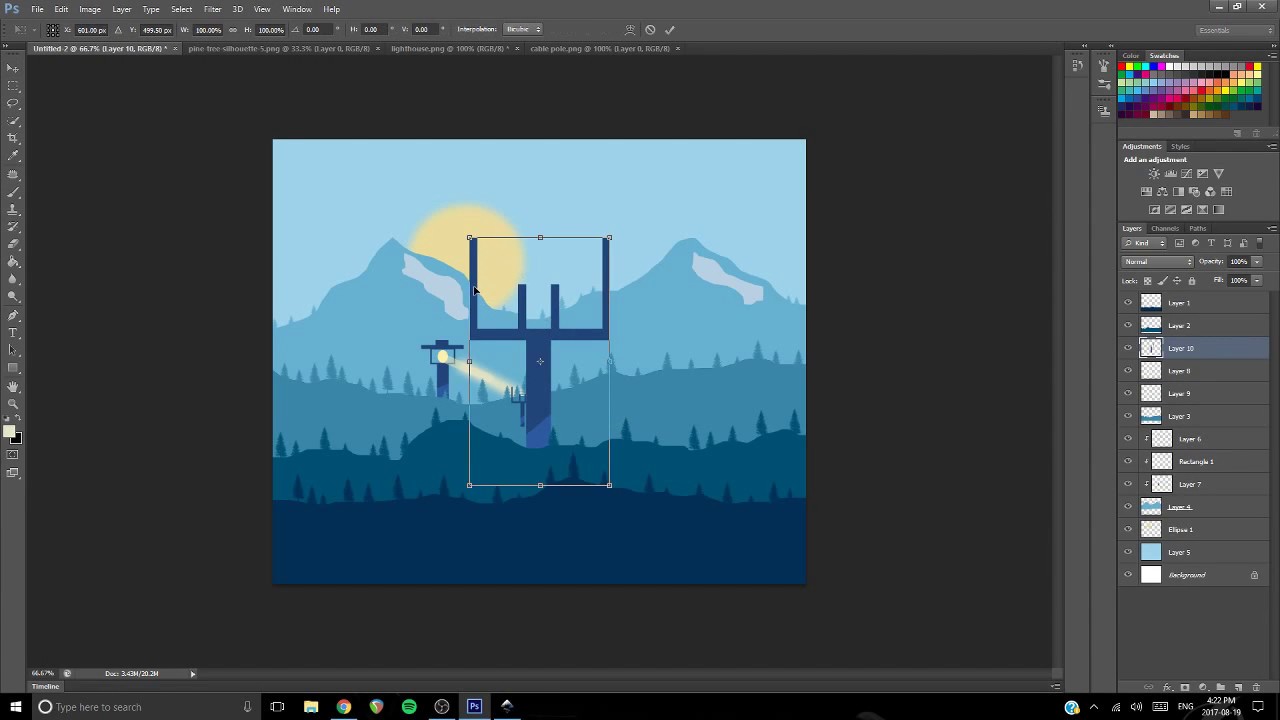Image resolution: width=1280 pixels, height=720 pixels.
Task: Select the Layer 3 row
Action: click(x=1194, y=416)
